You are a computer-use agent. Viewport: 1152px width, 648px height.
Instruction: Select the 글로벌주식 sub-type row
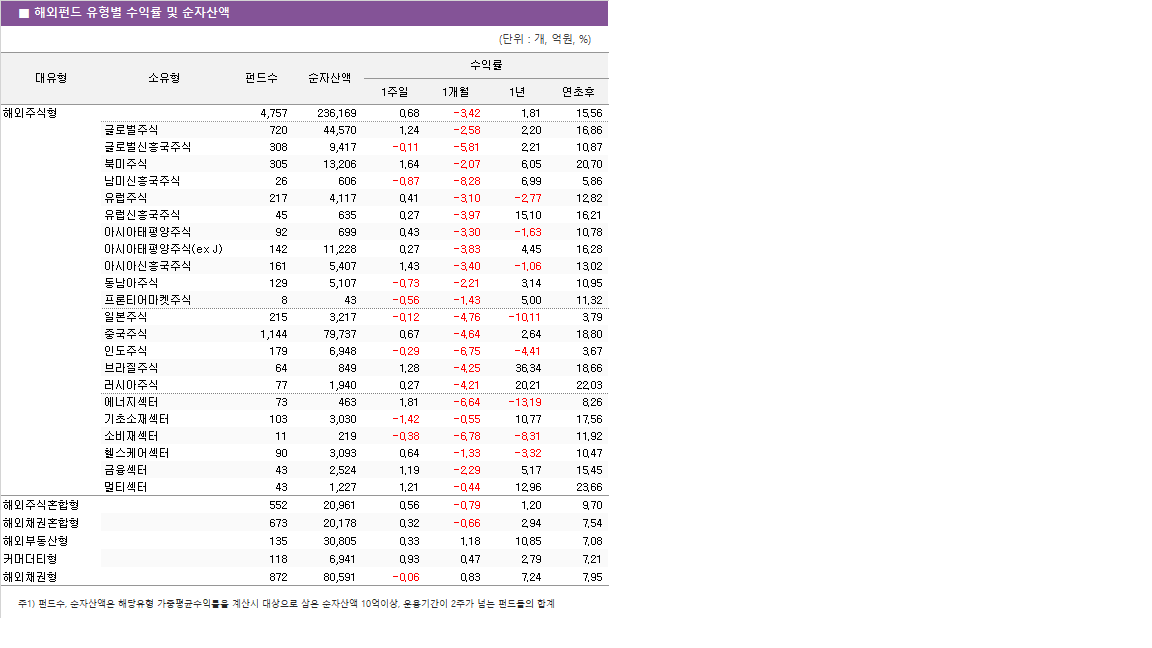[130, 130]
